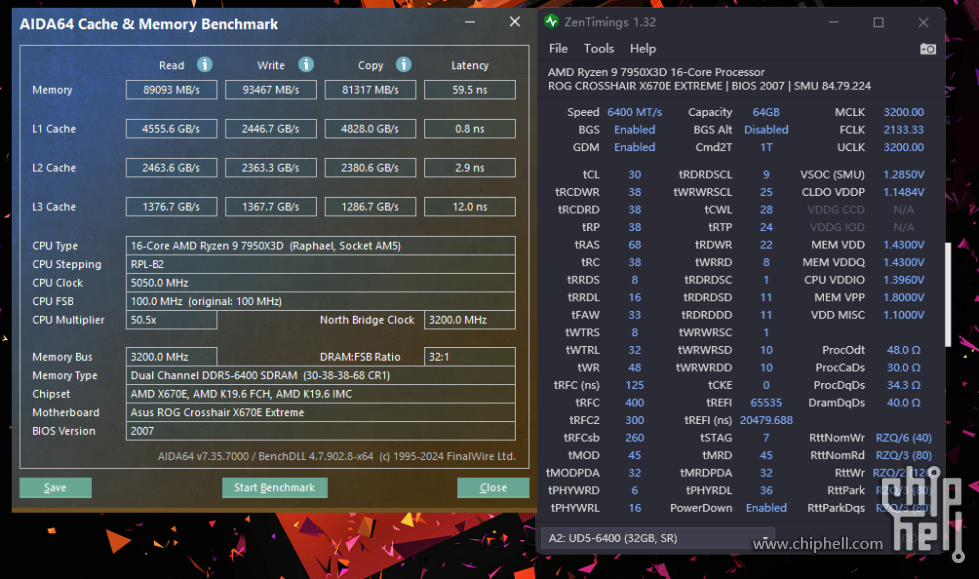Click the DRAM:FSB Ratio 32:1 field
This screenshot has height=579, width=979.
[470, 357]
